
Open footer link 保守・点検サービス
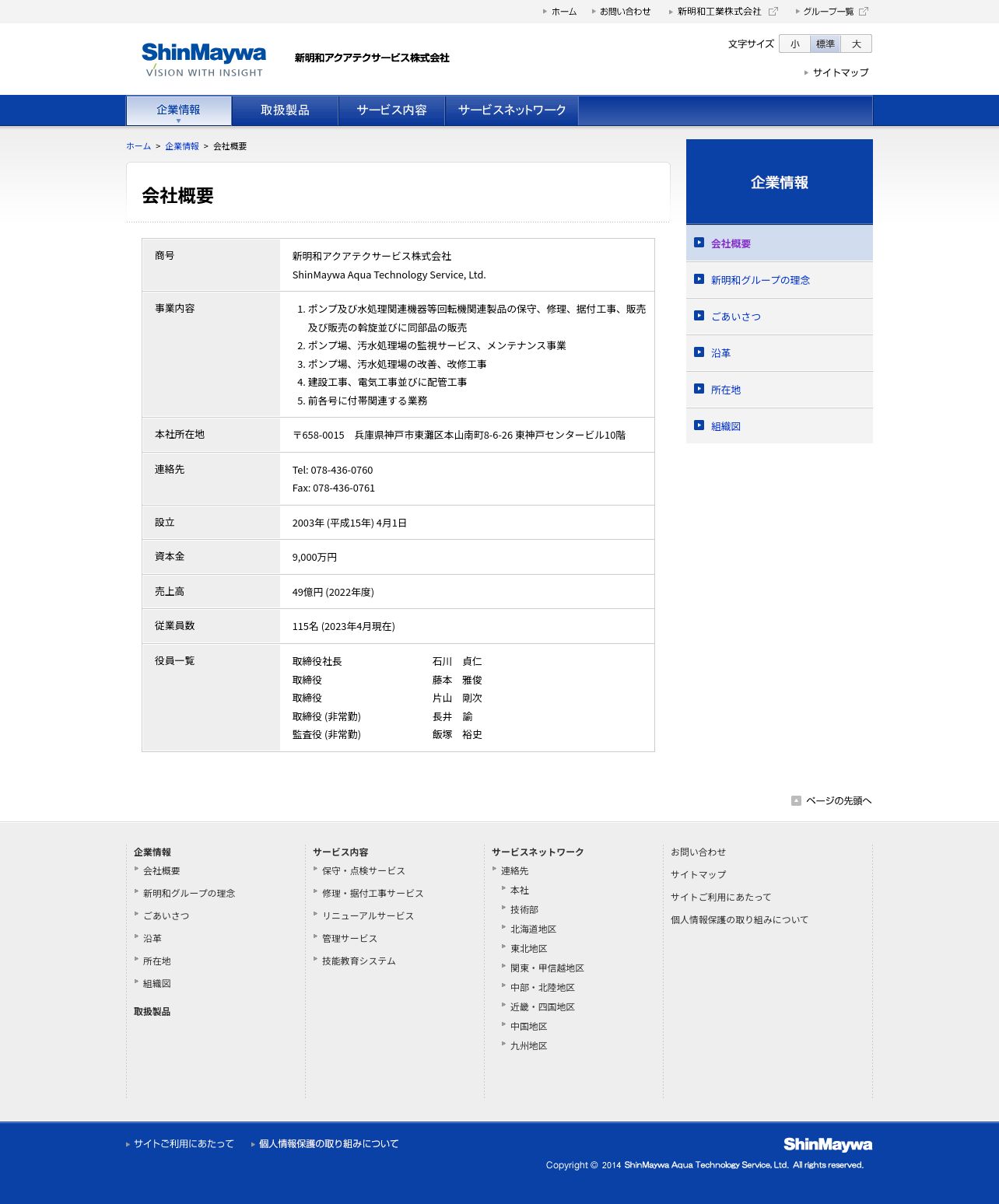coord(363,871)
